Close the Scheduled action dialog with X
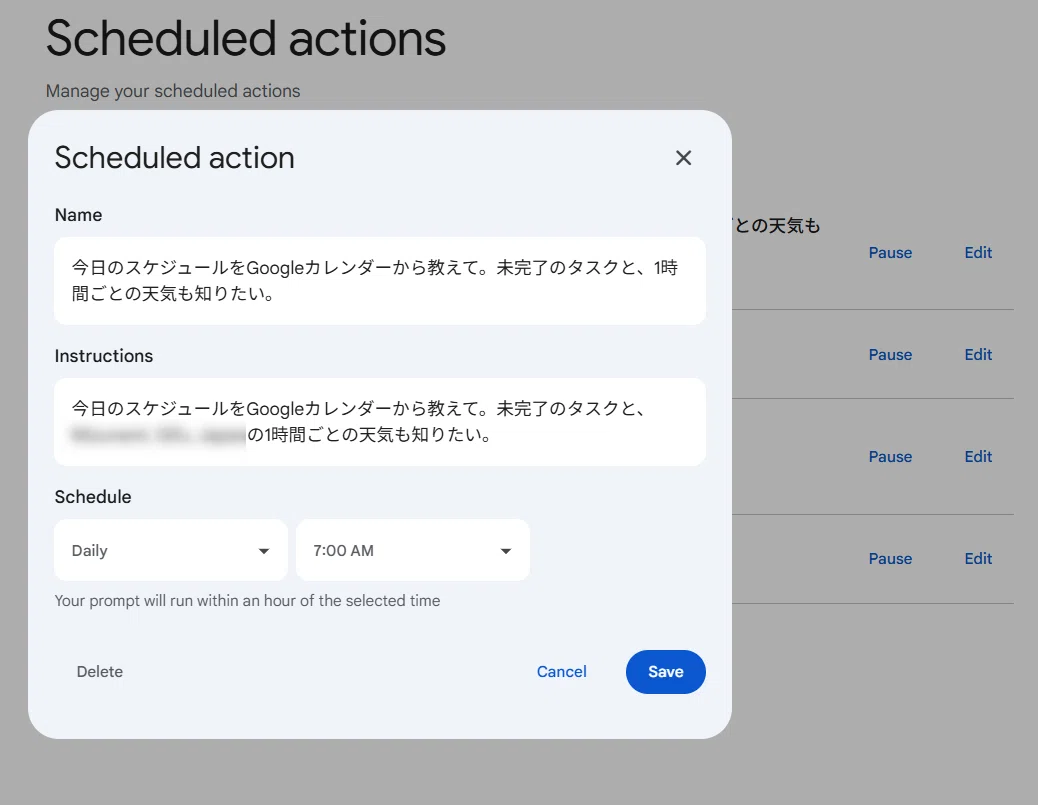 click(x=683, y=158)
